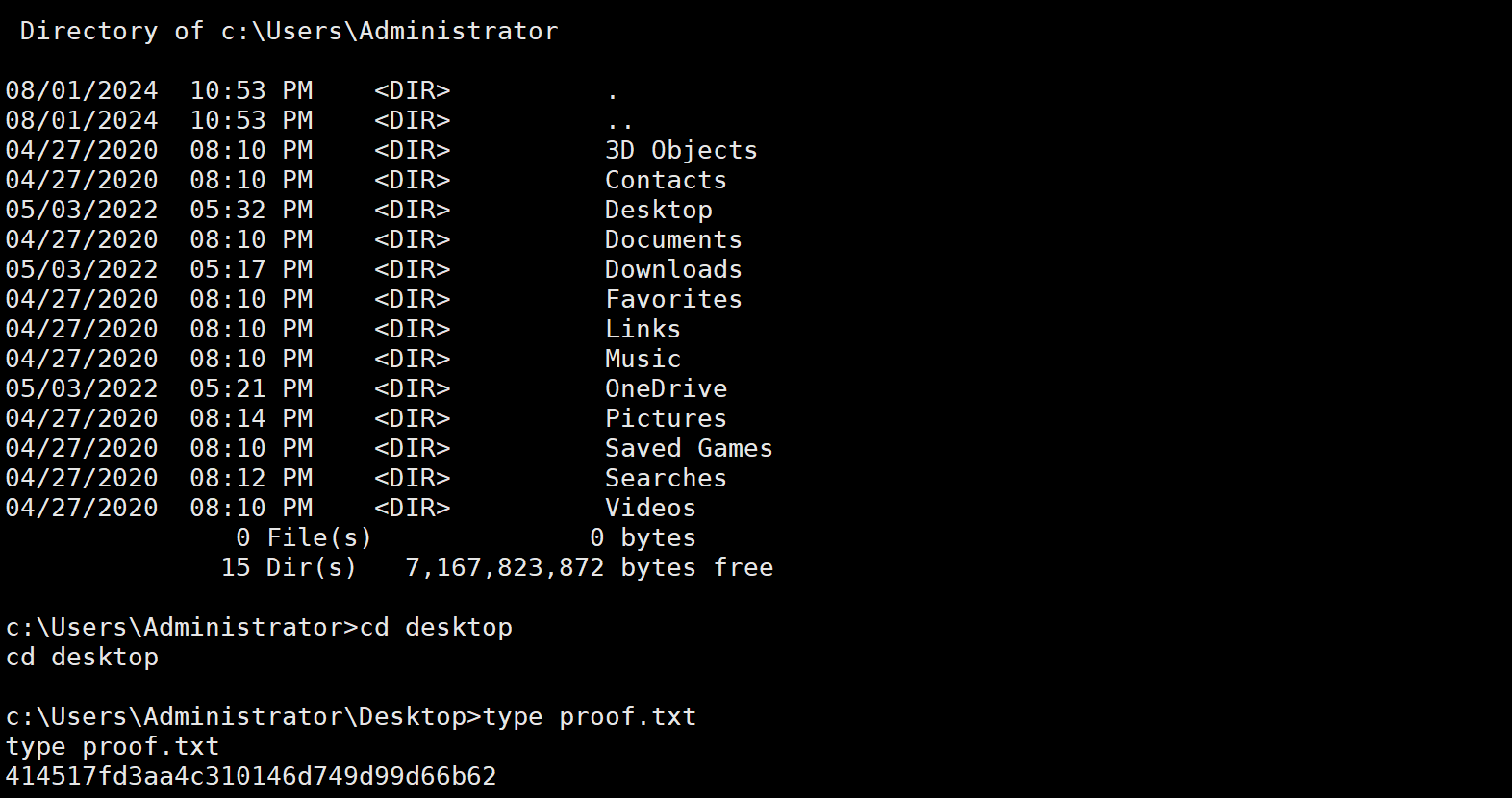Viewport: 1512px width, 798px height.
Task: Click the '05:17 PM' time of Downloads row
Action: 251,270
